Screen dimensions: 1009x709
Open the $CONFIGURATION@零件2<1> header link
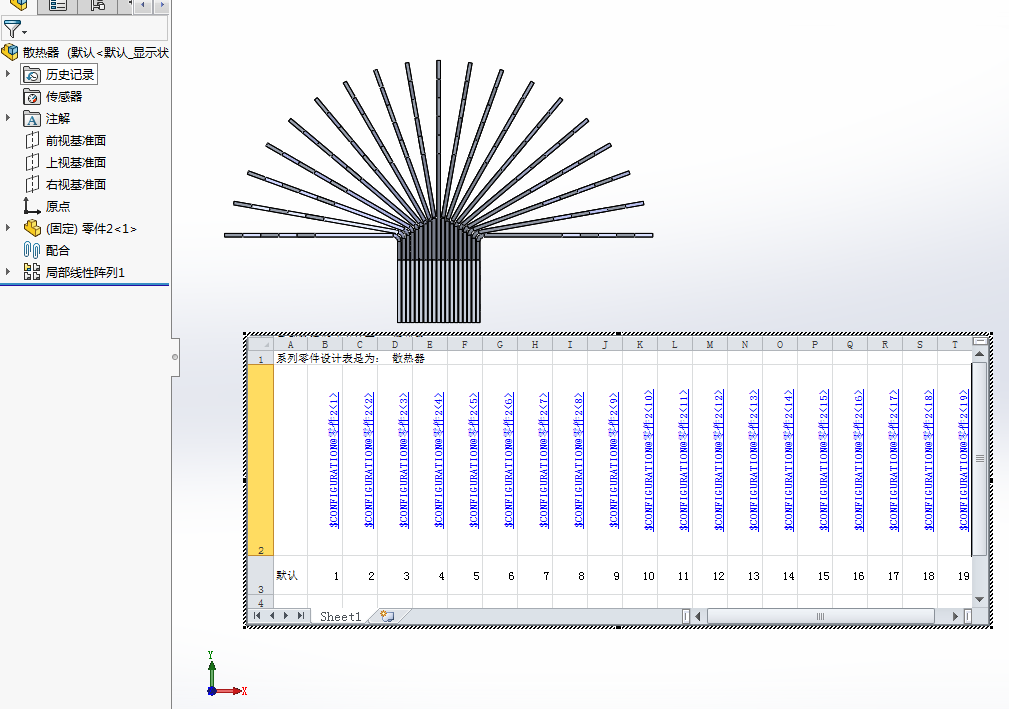[x=334, y=461]
